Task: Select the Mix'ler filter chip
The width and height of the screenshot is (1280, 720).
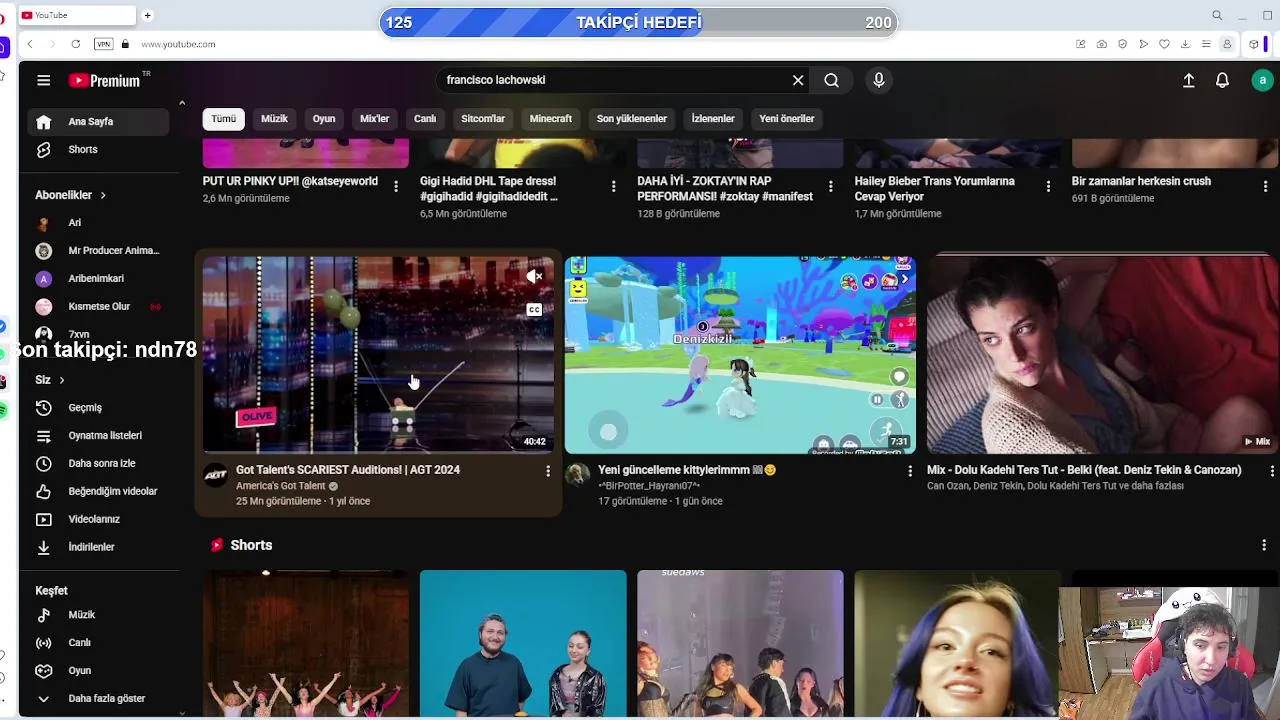Action: [x=375, y=118]
